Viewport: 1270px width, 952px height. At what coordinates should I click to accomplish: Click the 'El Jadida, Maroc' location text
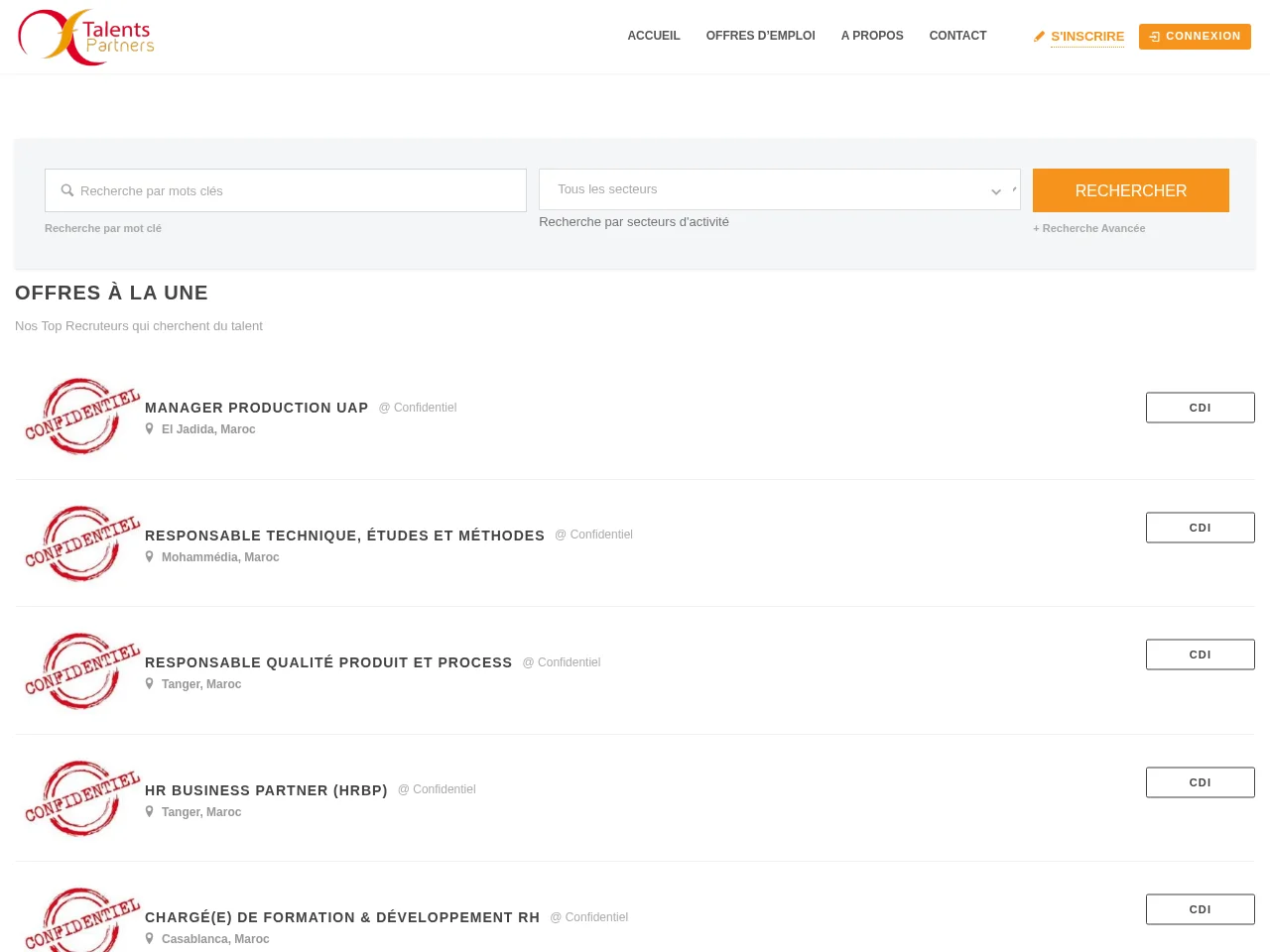pos(208,429)
